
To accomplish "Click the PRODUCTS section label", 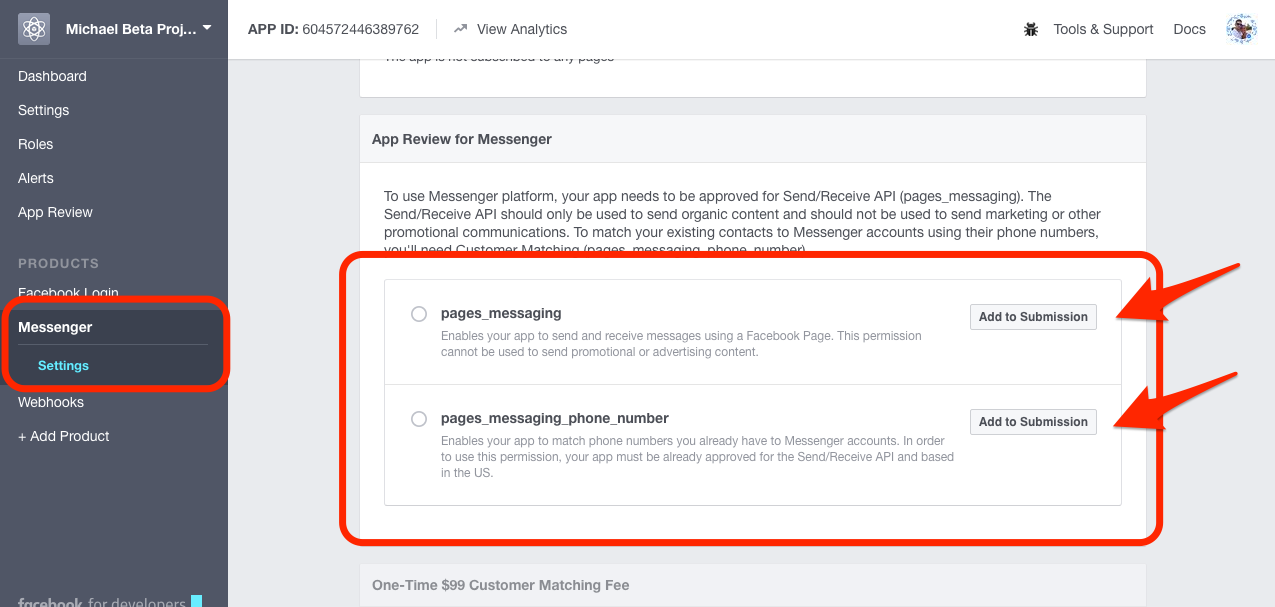I will (58, 263).
